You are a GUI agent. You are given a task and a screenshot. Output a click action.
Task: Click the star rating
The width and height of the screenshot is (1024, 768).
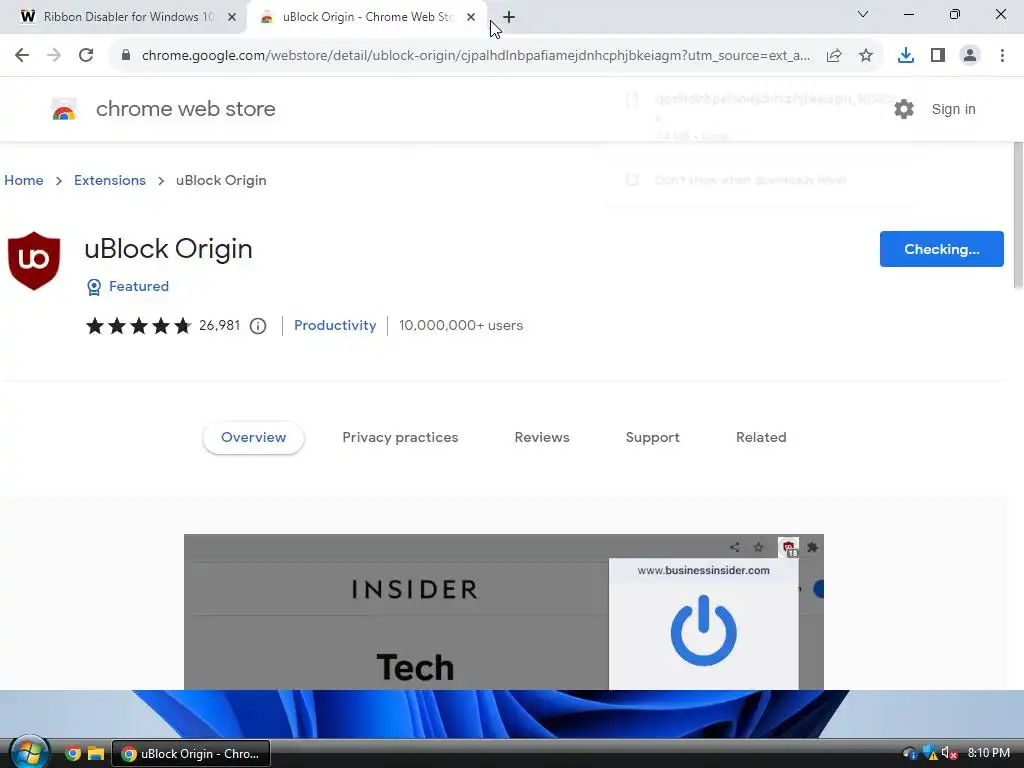[138, 325]
